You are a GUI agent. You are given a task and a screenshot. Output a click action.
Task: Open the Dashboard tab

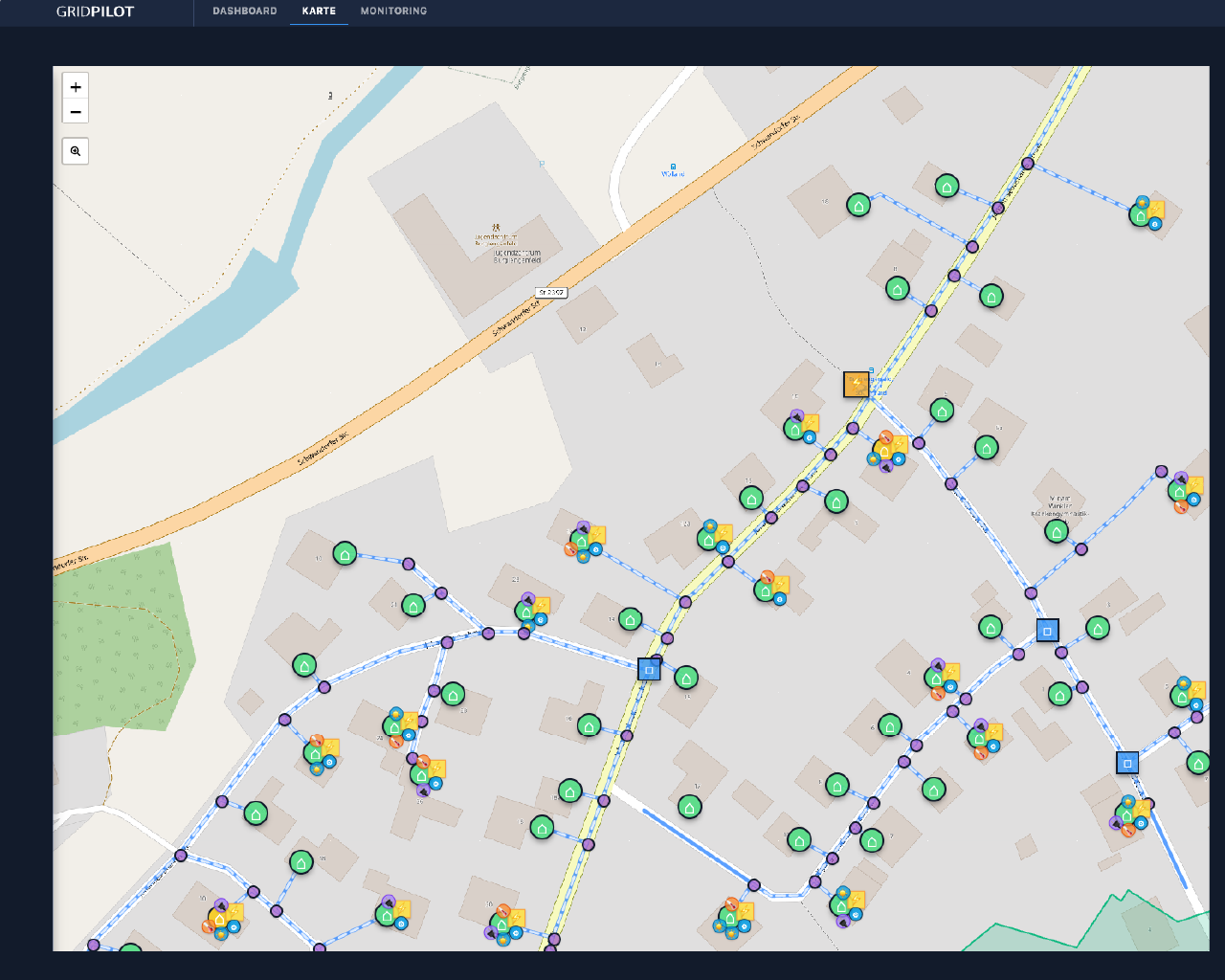coord(245,11)
